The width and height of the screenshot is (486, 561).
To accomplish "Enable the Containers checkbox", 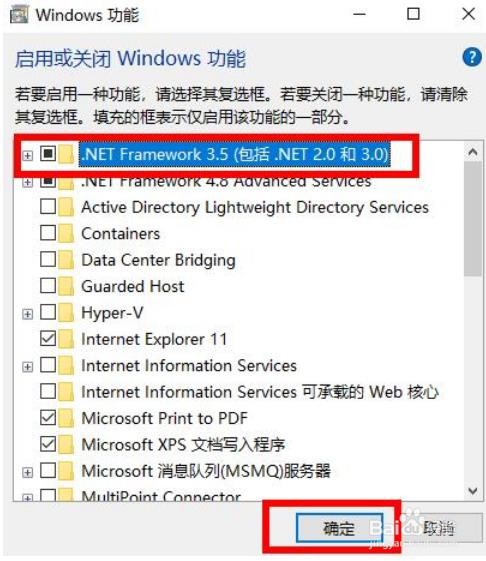I will [x=48, y=233].
